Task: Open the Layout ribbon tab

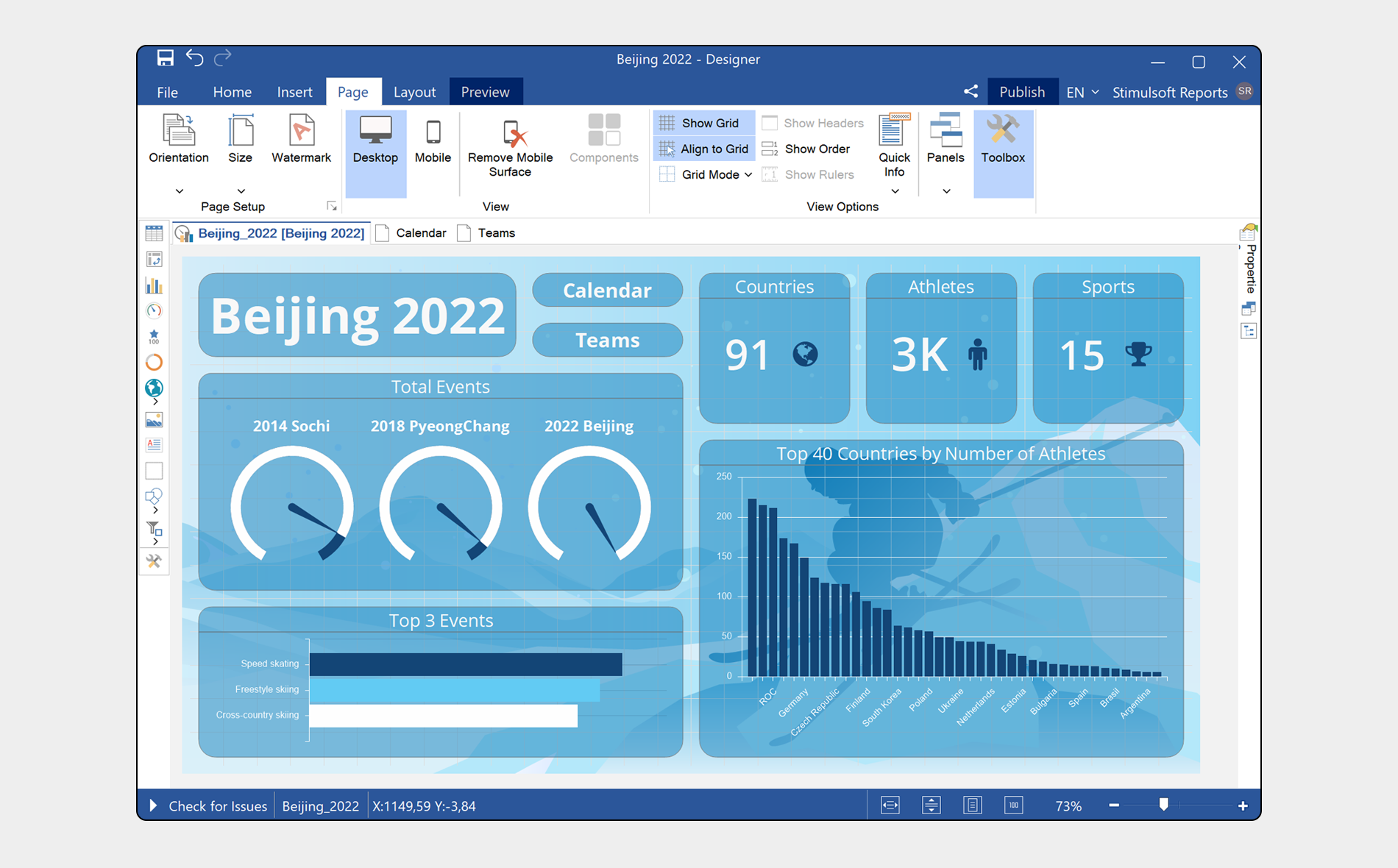Action: coord(414,92)
